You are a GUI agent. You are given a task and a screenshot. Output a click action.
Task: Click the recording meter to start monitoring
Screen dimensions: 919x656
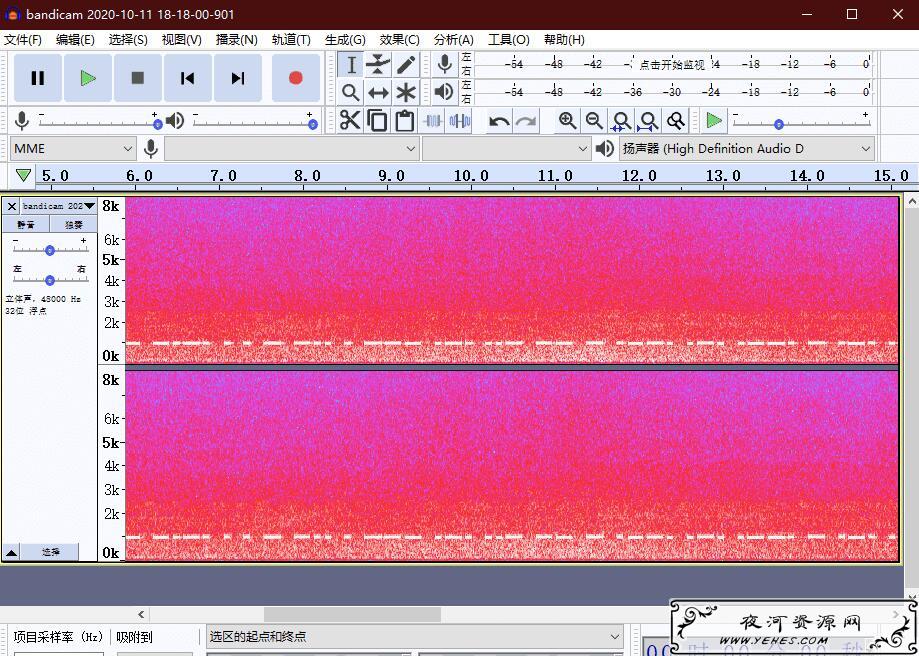[x=672, y=64]
